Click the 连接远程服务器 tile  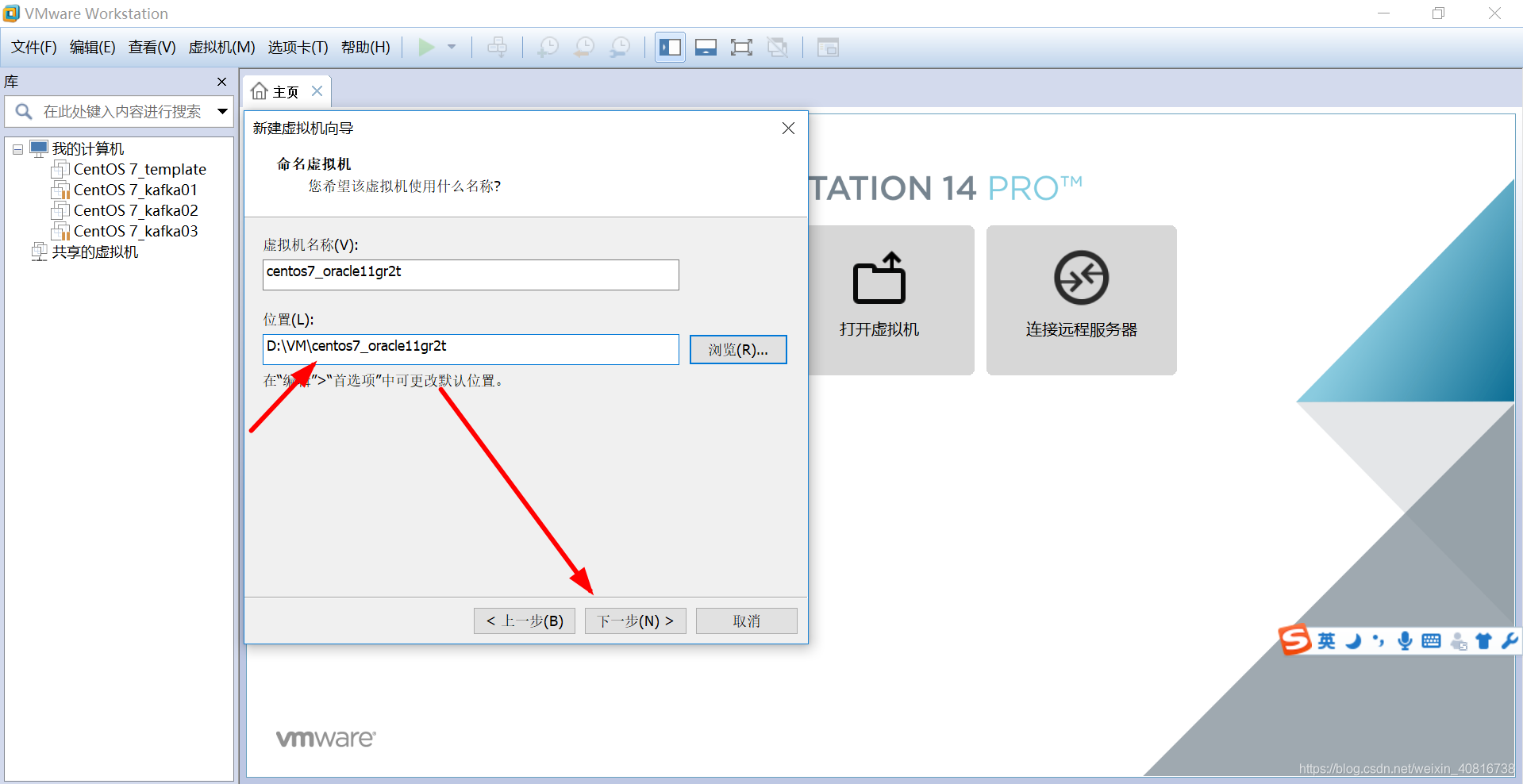point(1082,300)
